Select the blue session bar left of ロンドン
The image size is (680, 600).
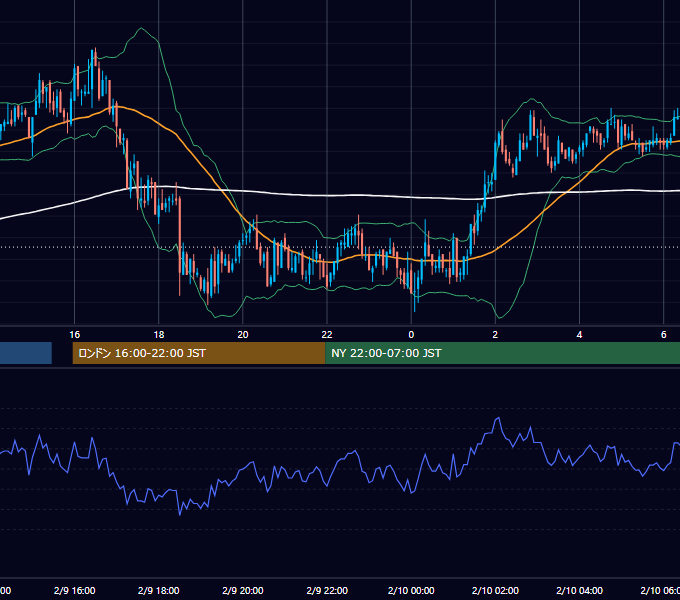(x=26, y=353)
